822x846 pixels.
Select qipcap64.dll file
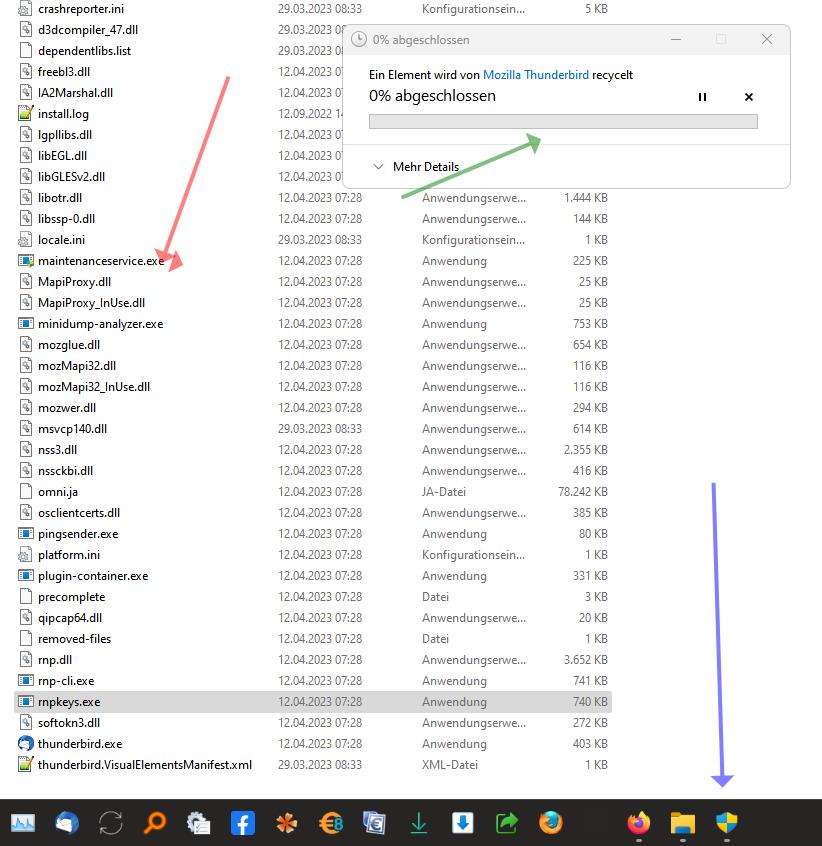(70, 618)
